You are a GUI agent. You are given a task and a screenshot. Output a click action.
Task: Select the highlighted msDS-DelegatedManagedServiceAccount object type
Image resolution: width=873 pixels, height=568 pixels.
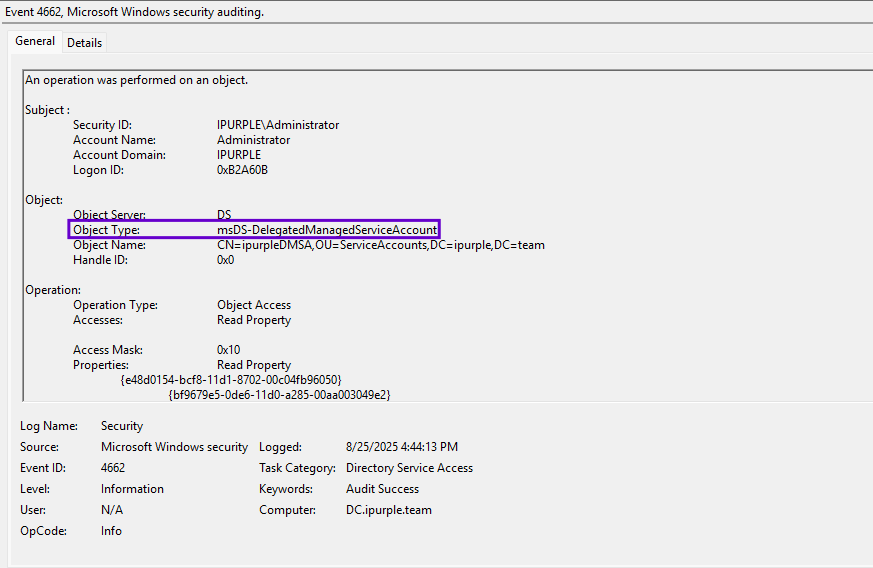(327, 230)
